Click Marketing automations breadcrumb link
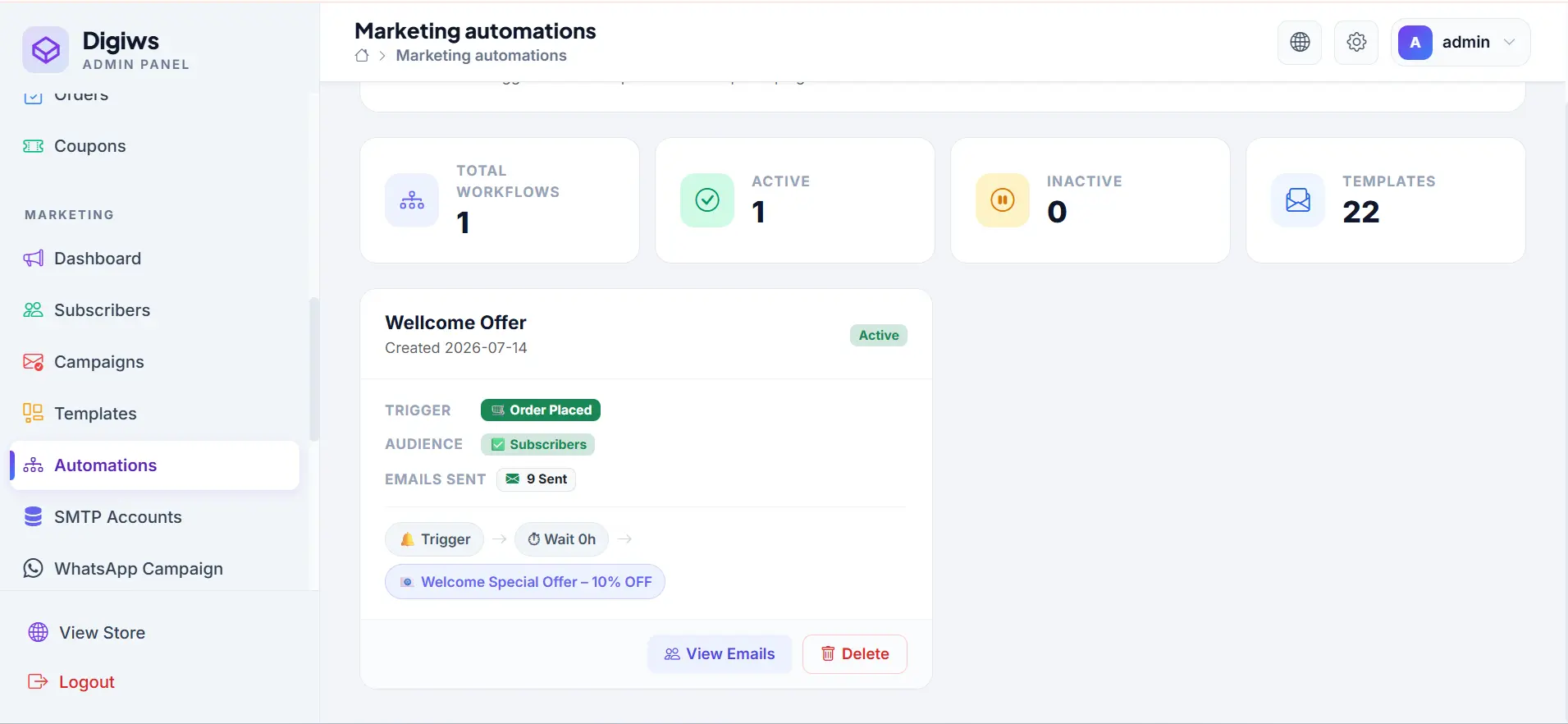 (x=481, y=55)
